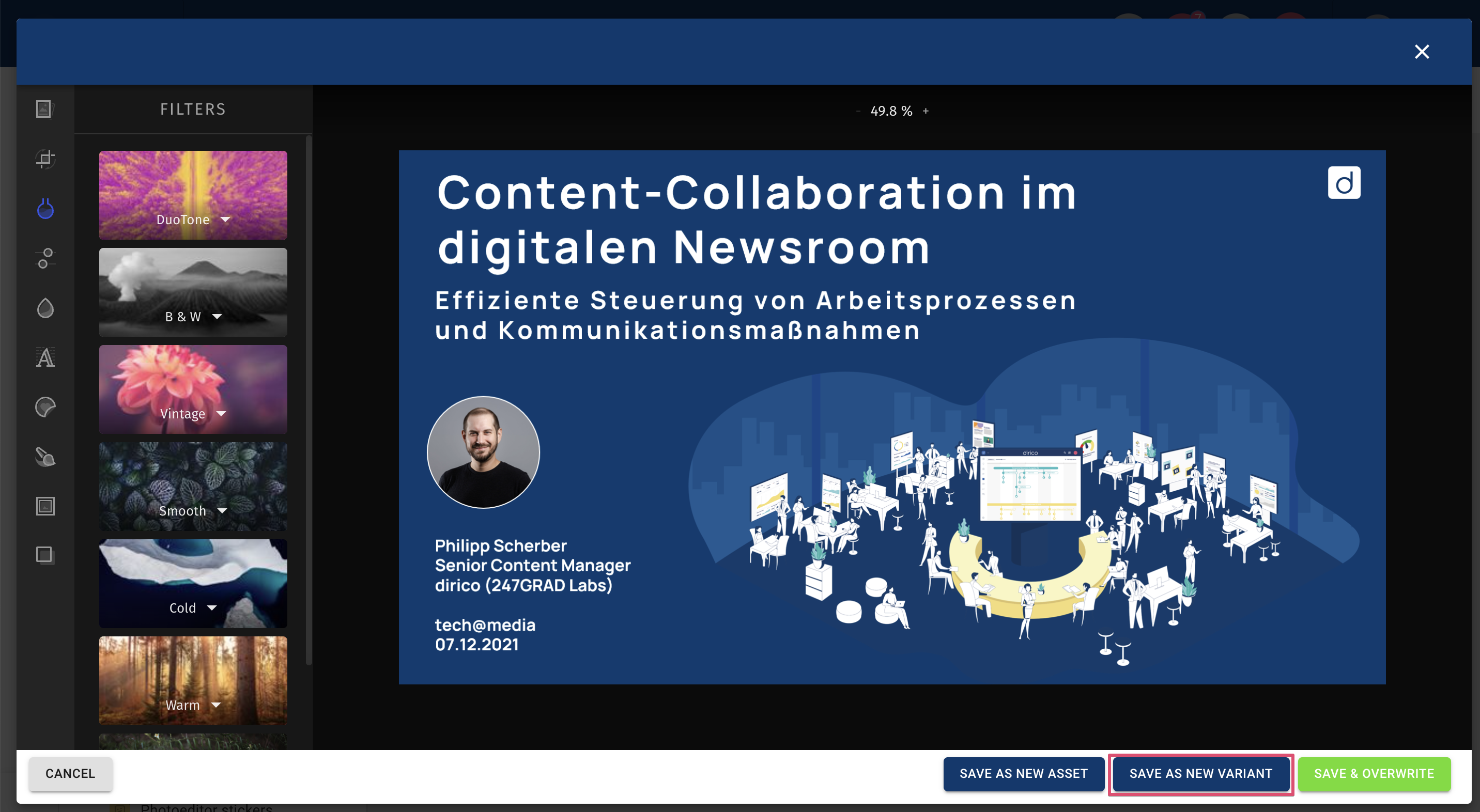The height and width of the screenshot is (812, 1480).
Task: Click the Cancel button
Action: [x=71, y=774]
